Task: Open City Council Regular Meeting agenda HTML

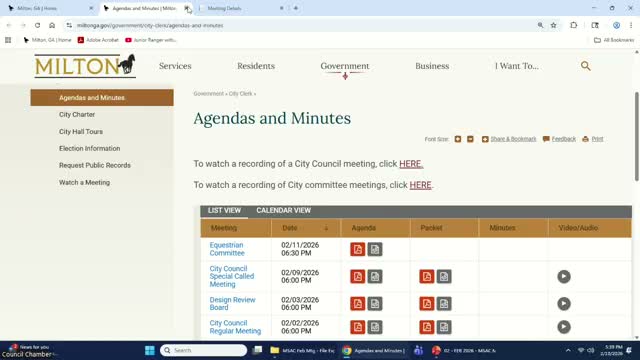Action: tap(375, 327)
